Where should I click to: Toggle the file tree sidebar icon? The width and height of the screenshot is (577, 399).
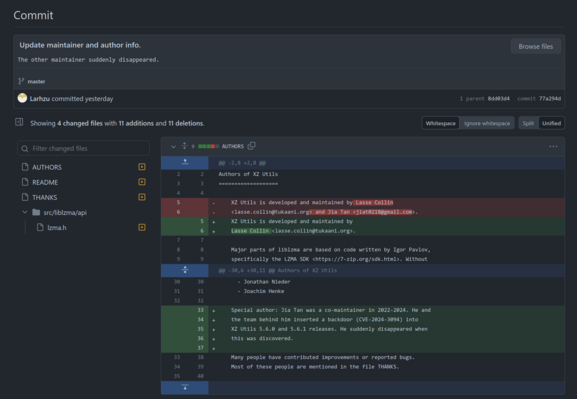point(19,122)
